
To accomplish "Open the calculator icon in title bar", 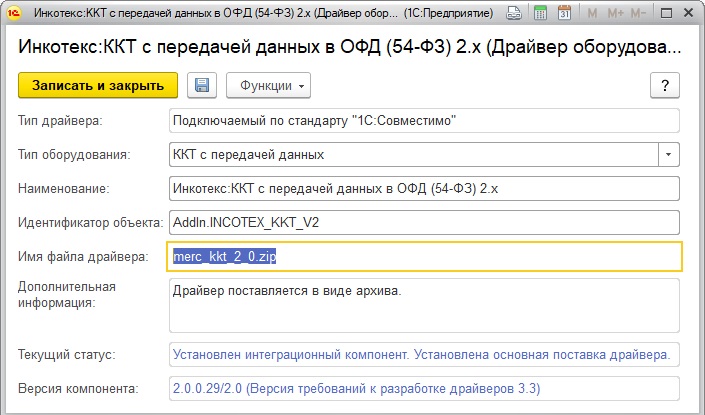I will (x=540, y=13).
